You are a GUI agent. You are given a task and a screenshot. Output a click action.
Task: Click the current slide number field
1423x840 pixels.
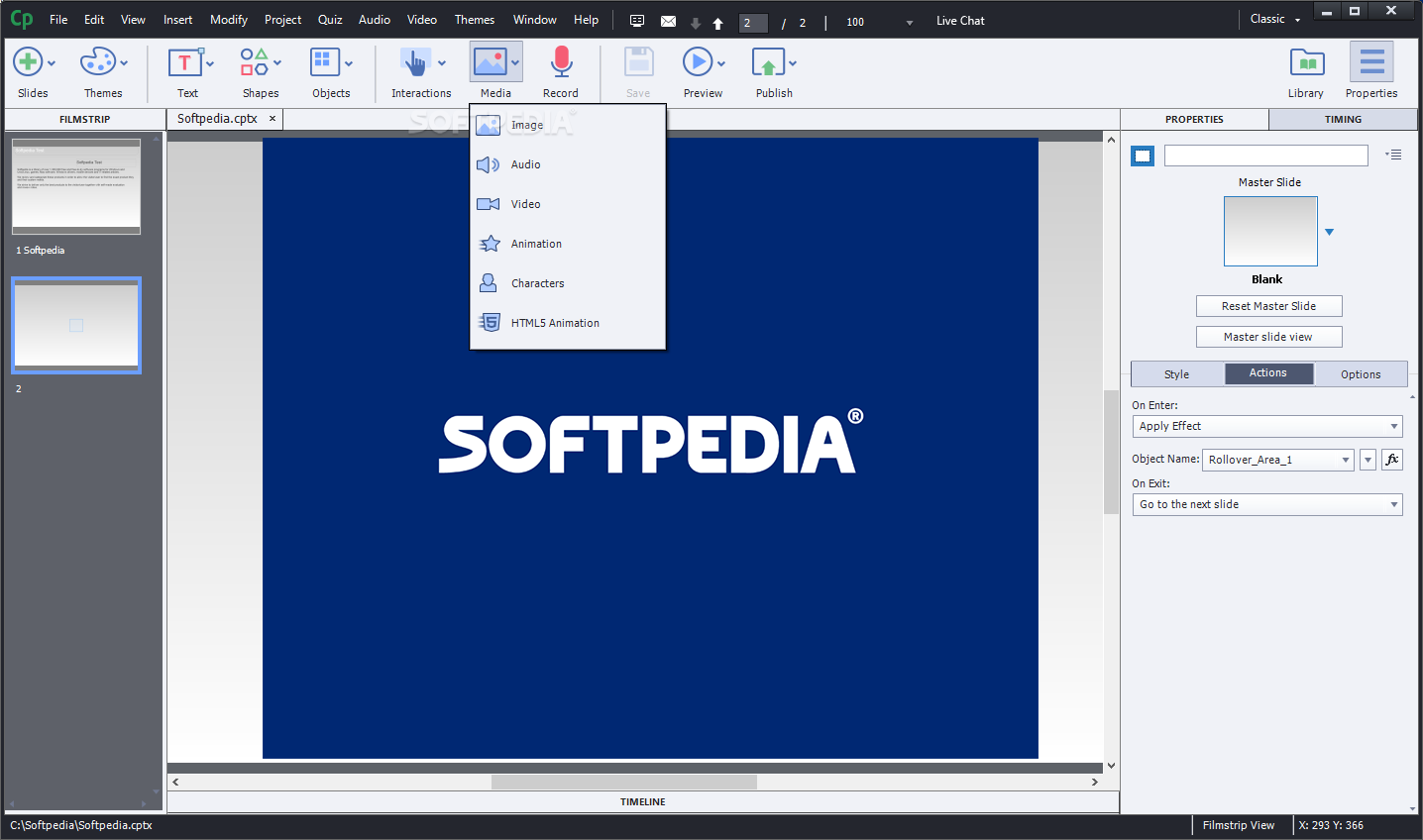coord(753,23)
